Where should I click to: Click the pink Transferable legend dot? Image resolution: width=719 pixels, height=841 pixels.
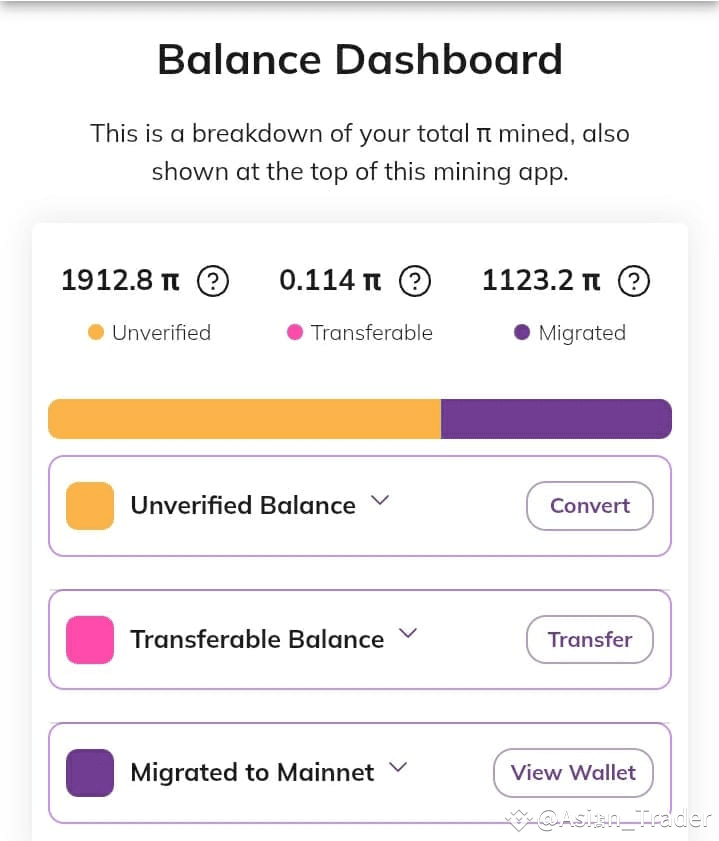295,333
